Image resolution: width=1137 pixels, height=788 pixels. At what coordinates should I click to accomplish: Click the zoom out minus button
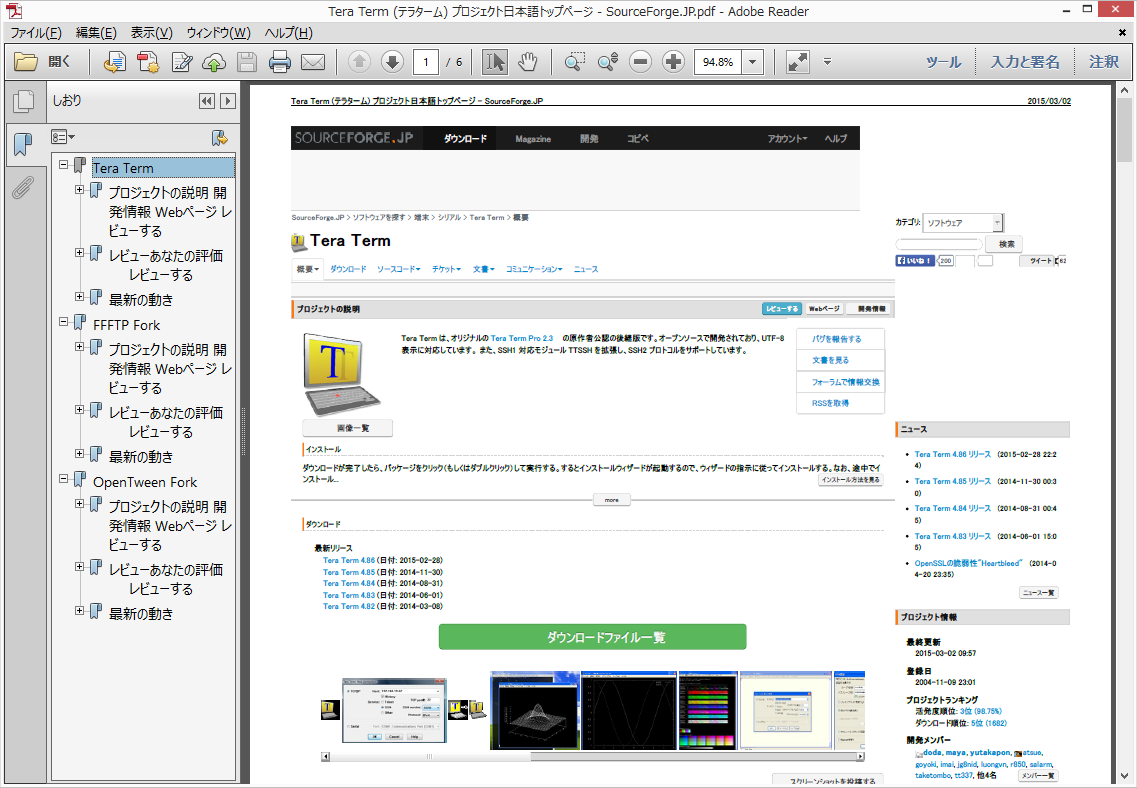click(x=641, y=62)
